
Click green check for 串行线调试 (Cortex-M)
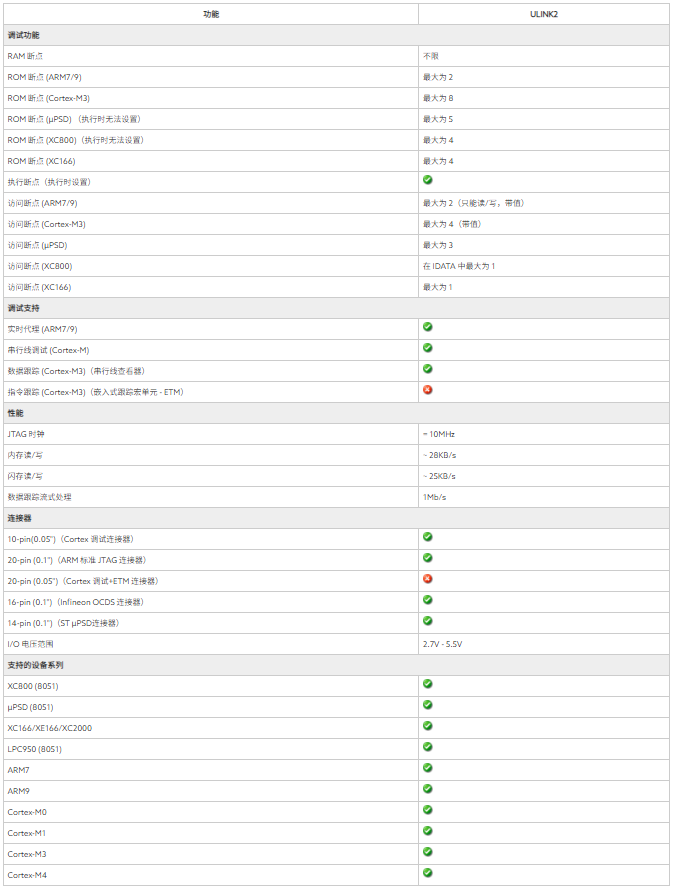coord(428,348)
